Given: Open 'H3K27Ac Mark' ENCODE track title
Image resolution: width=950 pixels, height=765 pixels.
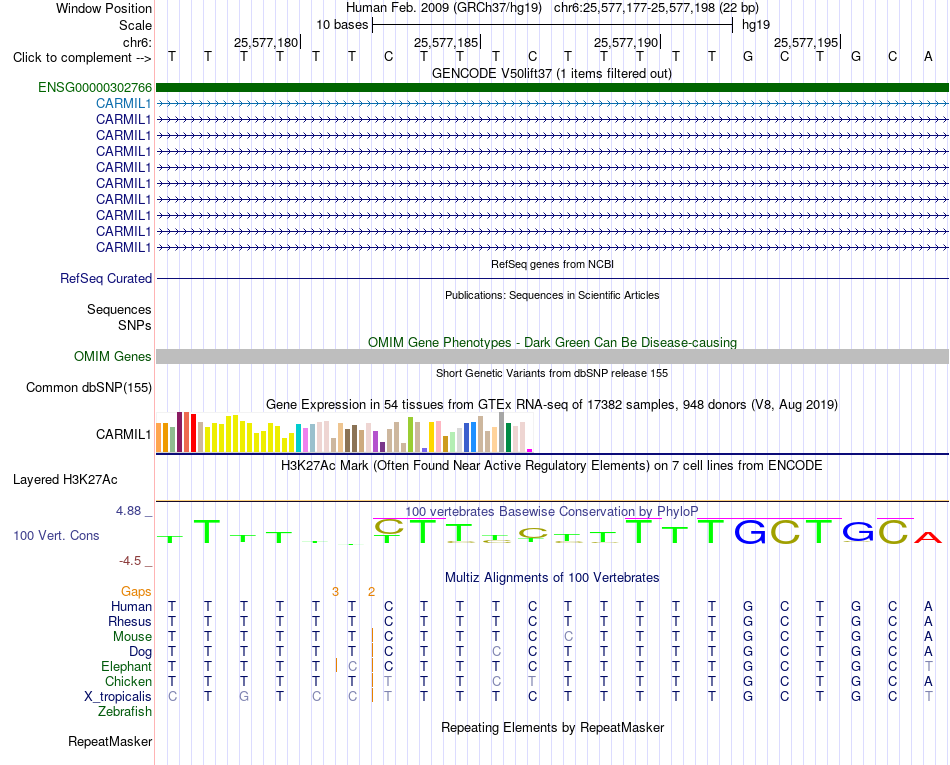Looking at the screenshot, I should point(552,465).
